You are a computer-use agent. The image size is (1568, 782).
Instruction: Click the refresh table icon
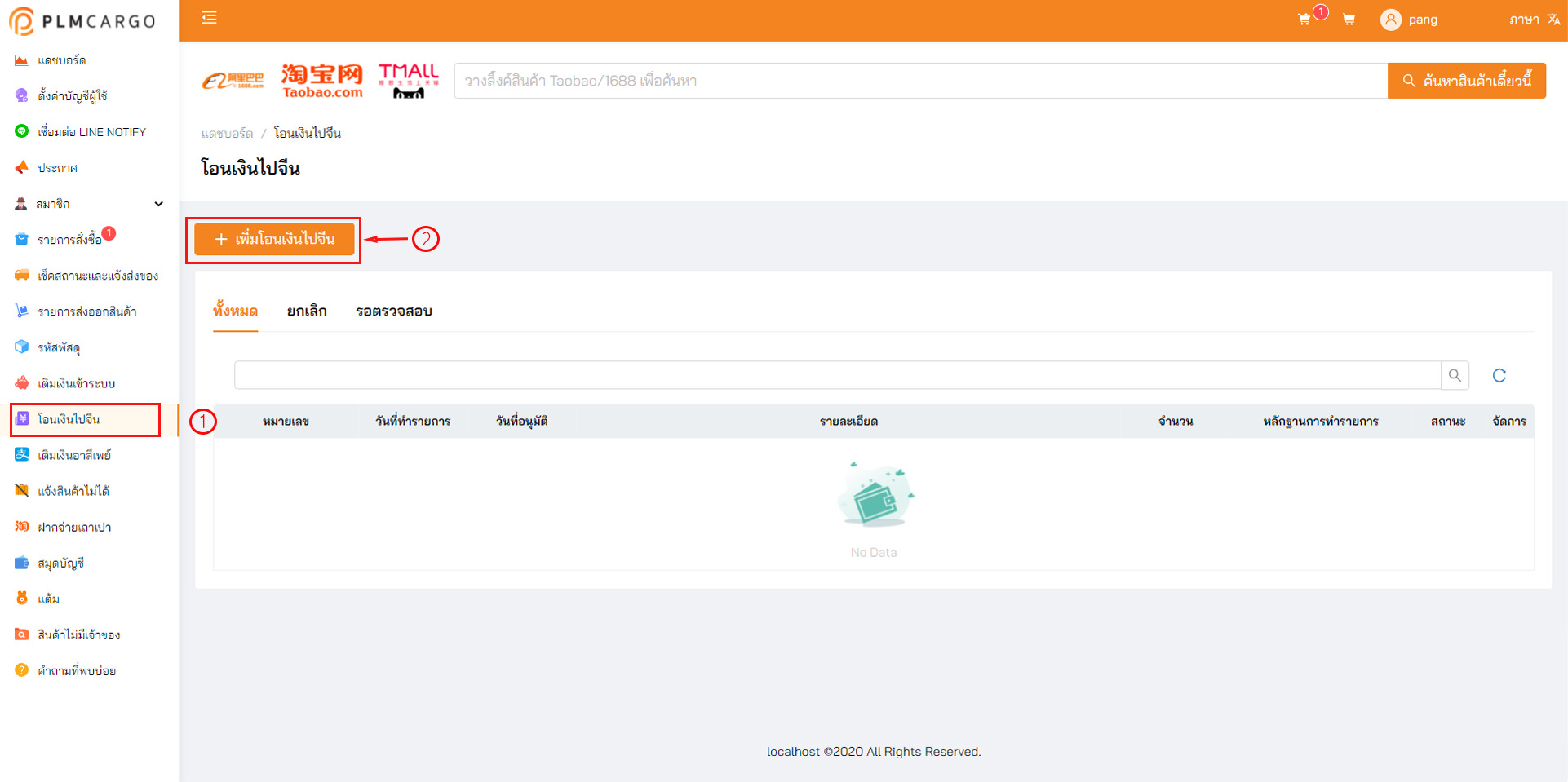click(1499, 375)
